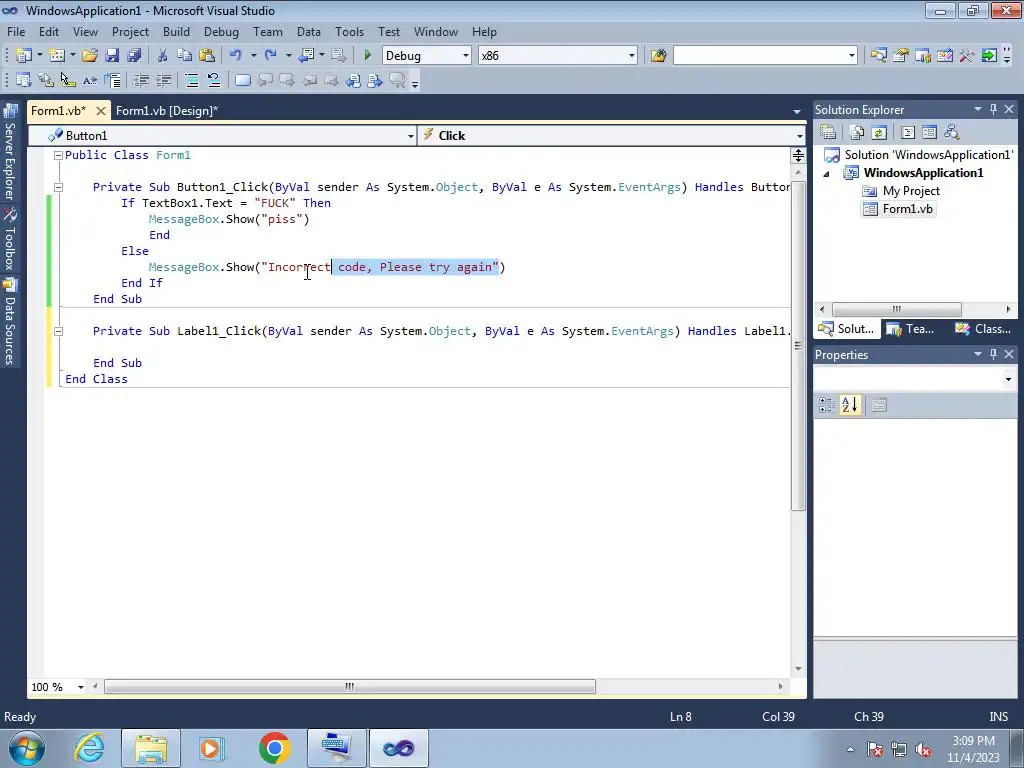This screenshot has height=768, width=1024.
Task: Open the Properties object selector dropdown
Action: [1008, 379]
